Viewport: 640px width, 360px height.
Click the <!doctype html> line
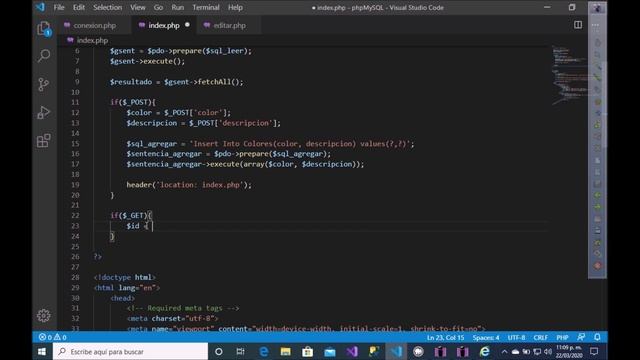tap(124, 277)
